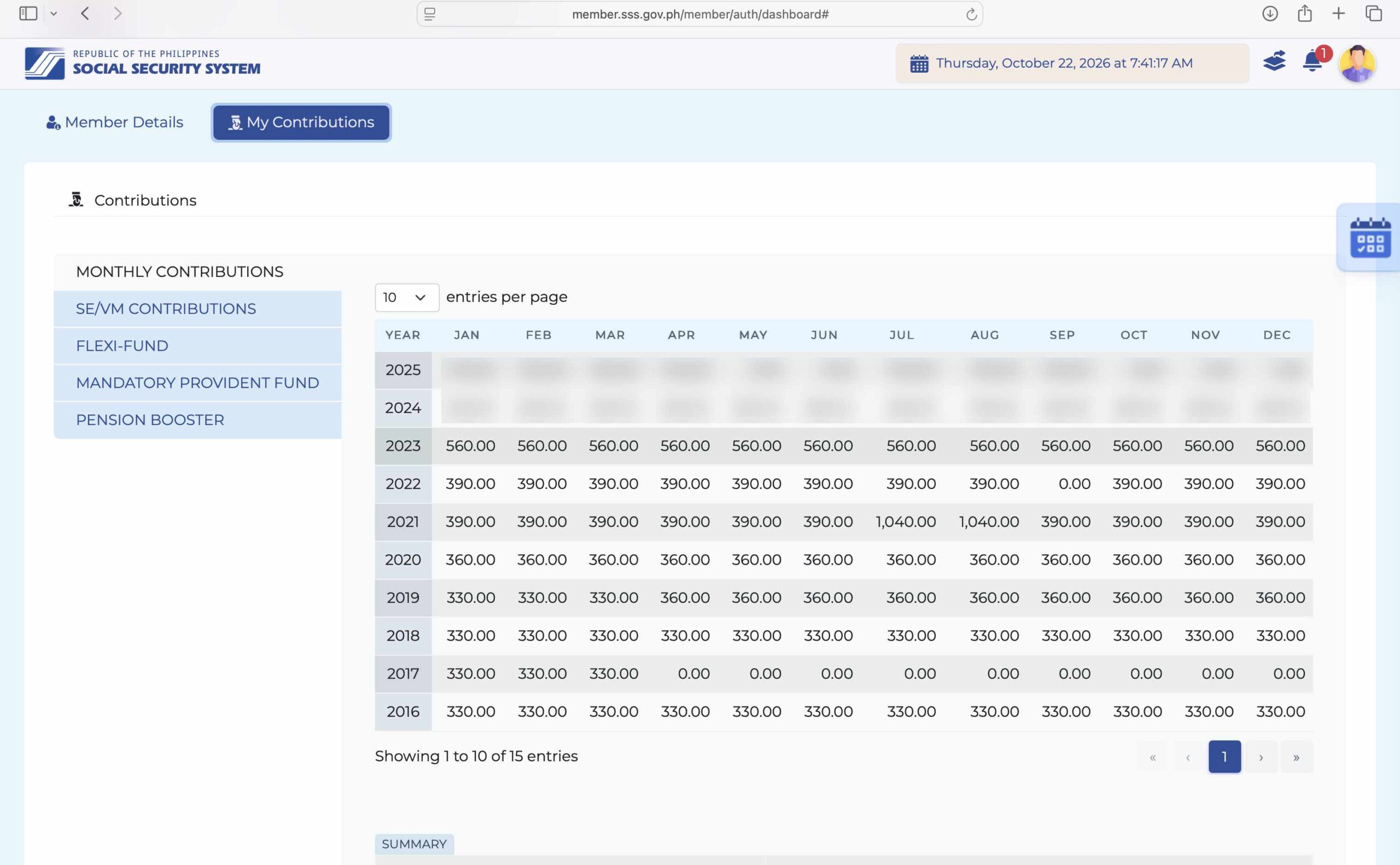
Task: Open Mandatory Provident Fund section
Action: [197, 383]
